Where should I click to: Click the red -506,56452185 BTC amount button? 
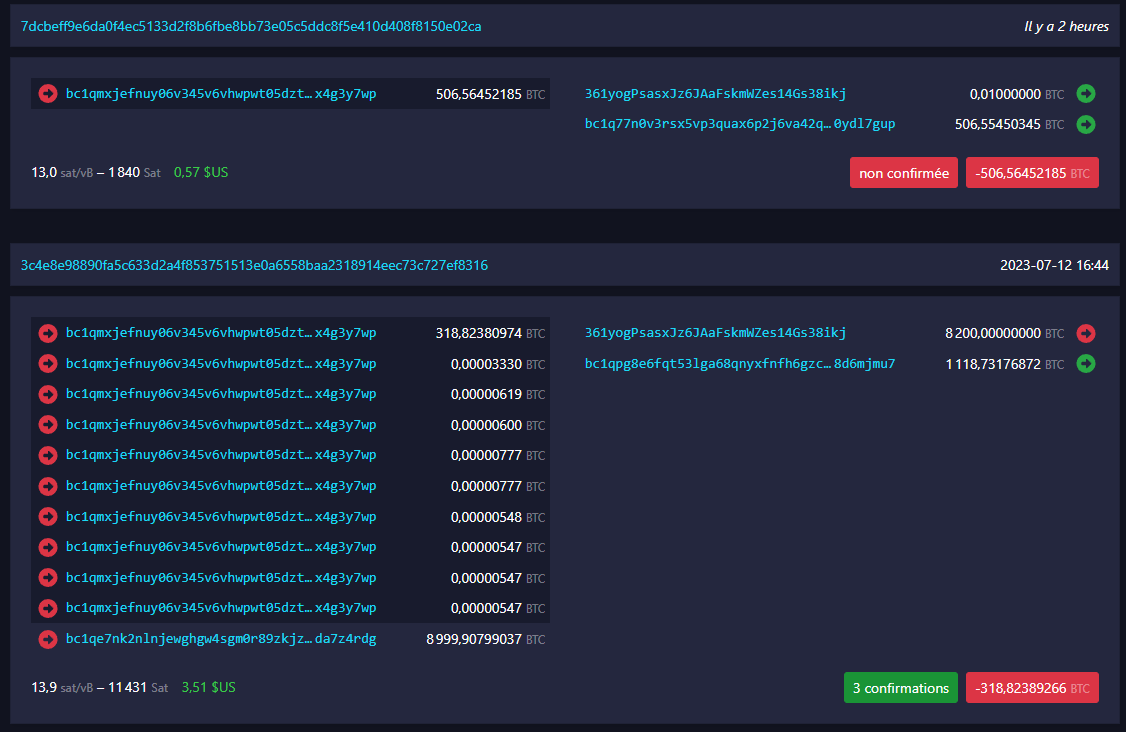pyautogui.click(x=1032, y=172)
